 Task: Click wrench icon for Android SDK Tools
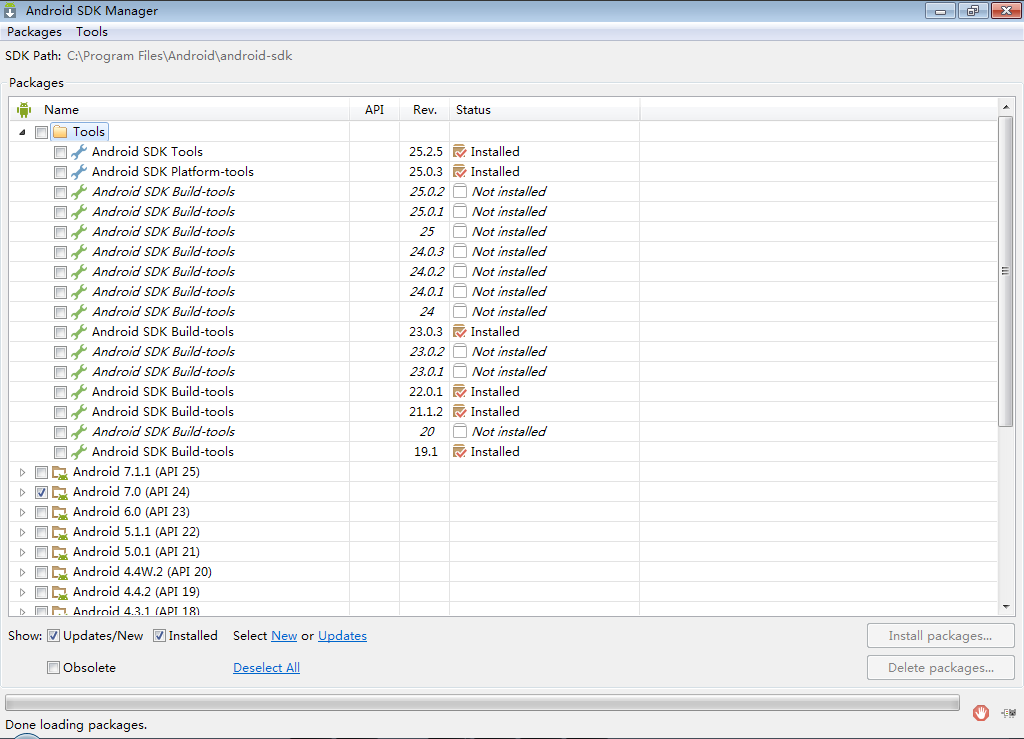(79, 152)
